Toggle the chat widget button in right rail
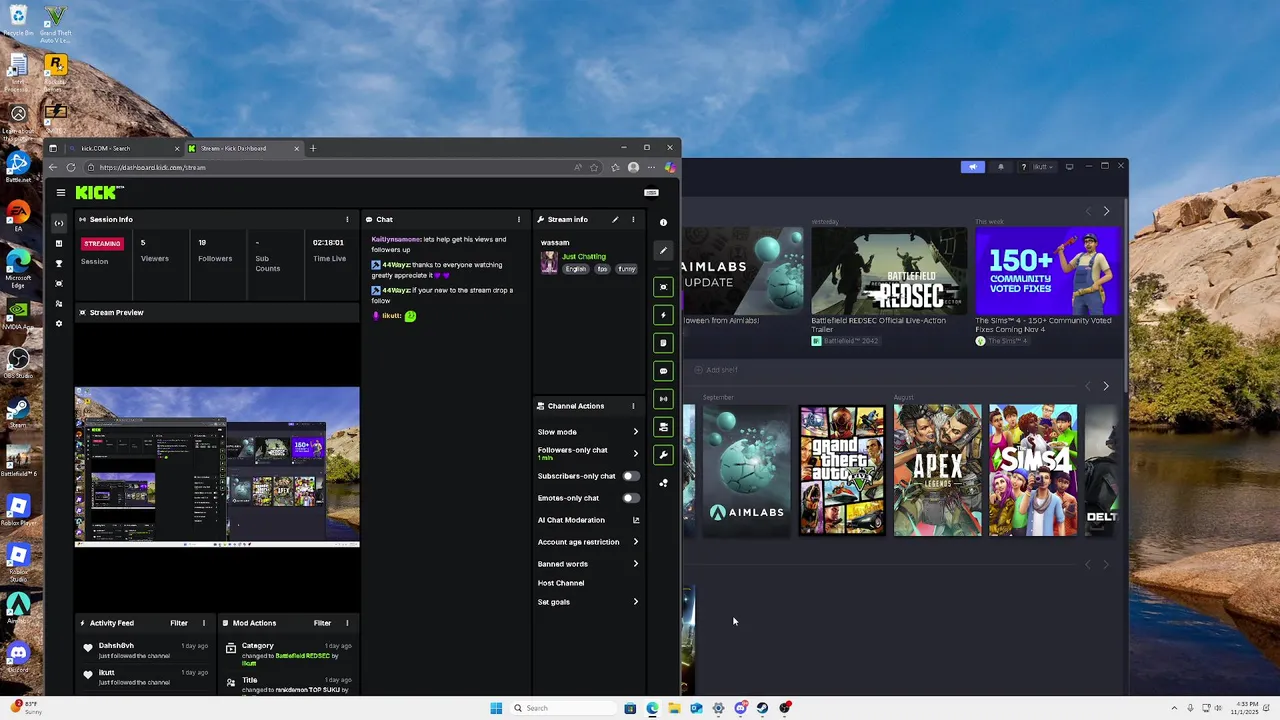Screen dimensions: 1280x720 [x=663, y=371]
